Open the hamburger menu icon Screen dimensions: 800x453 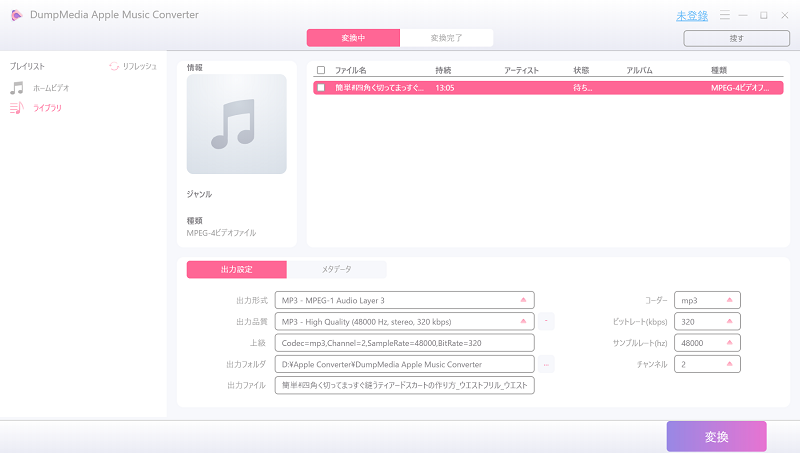click(724, 15)
